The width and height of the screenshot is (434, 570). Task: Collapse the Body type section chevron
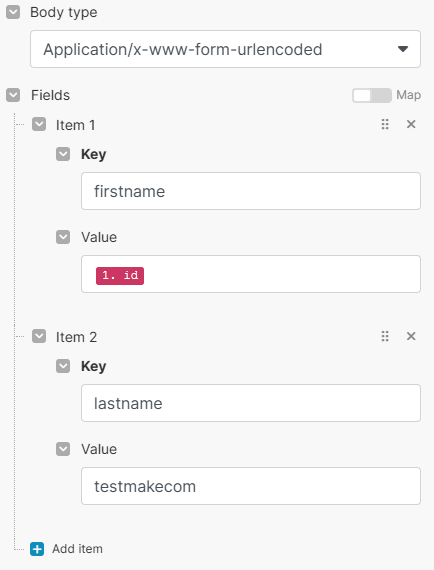(13, 12)
